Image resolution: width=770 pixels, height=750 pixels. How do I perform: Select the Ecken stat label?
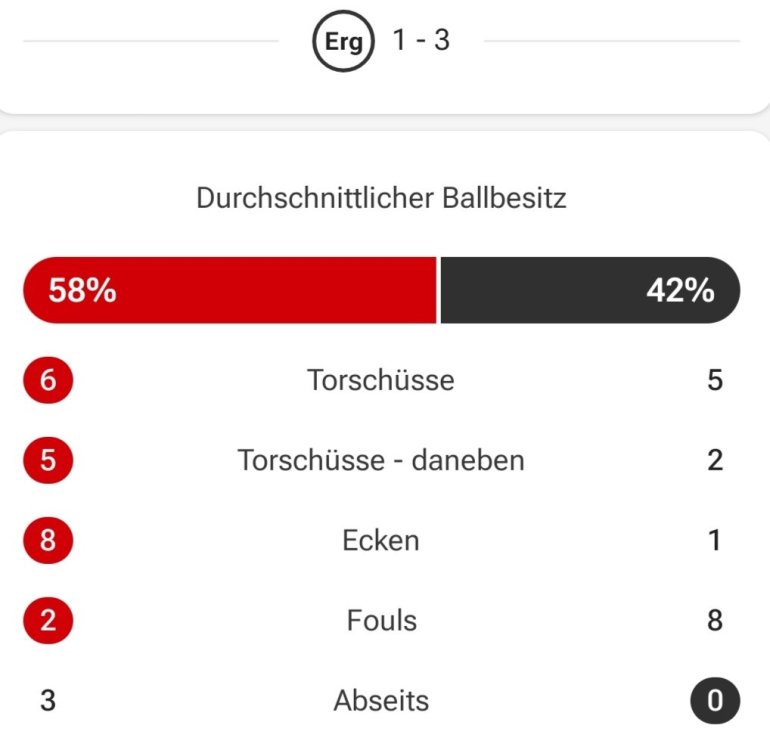(381, 540)
